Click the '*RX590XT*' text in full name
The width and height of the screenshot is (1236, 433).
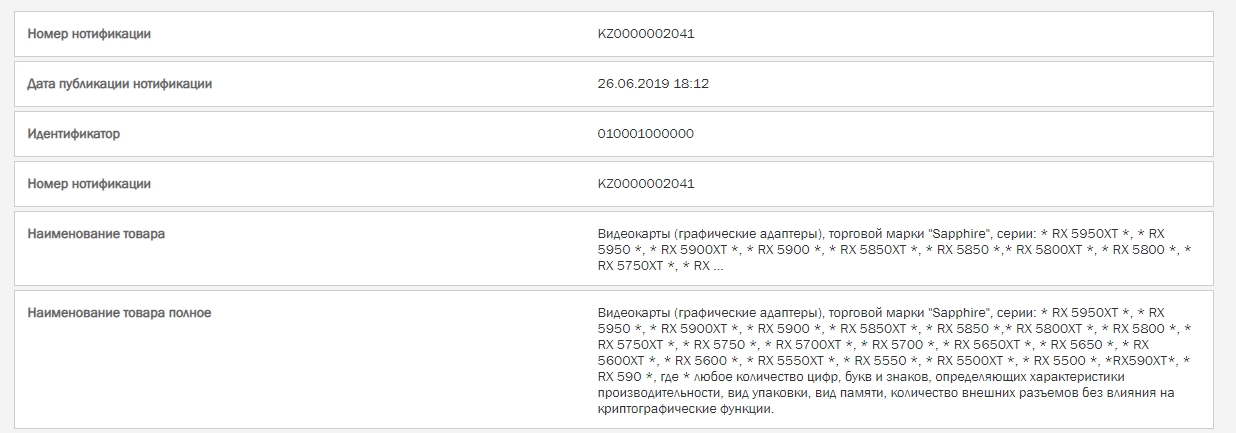[x=1143, y=361]
